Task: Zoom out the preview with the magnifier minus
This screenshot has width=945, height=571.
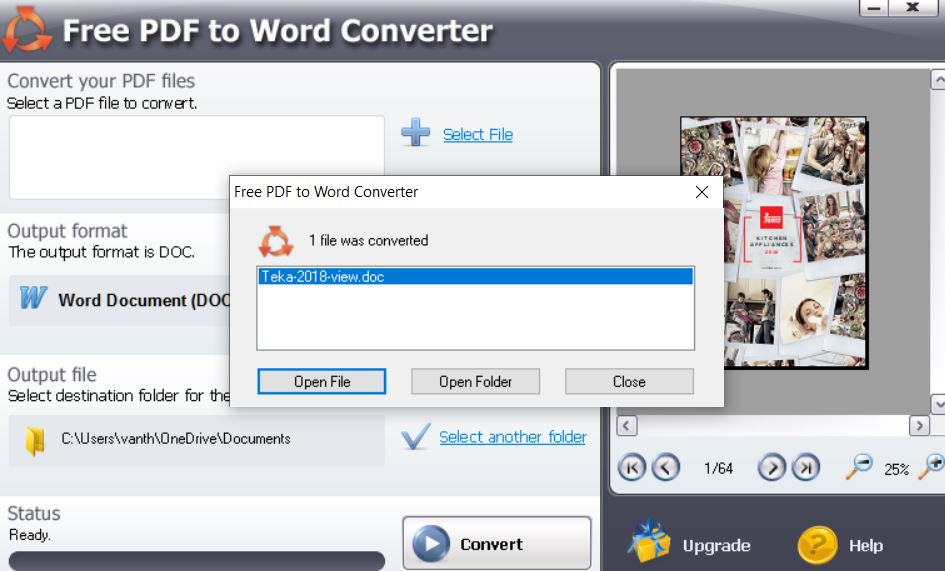Action: [x=859, y=466]
